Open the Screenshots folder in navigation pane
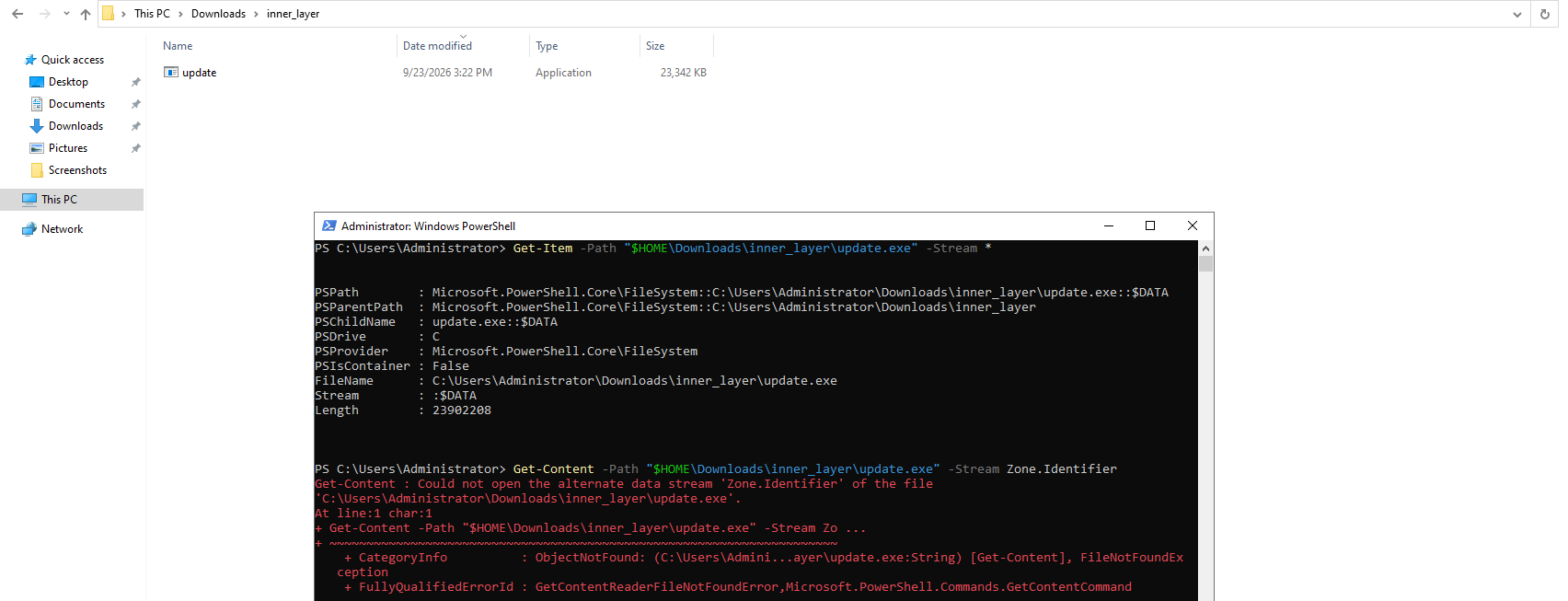Screen dimensions: 1568x601 pos(77,170)
